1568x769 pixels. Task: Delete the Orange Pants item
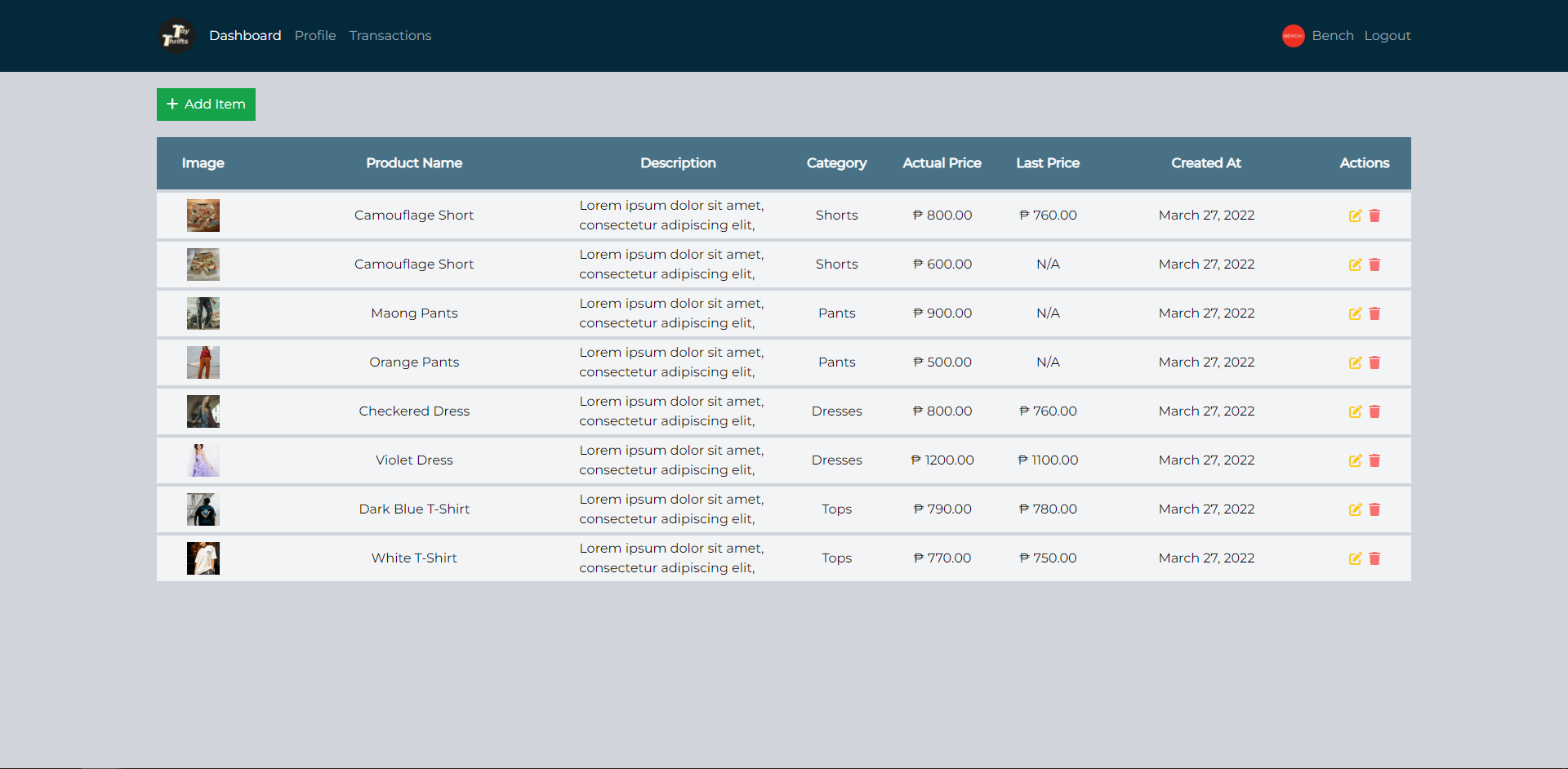tap(1374, 362)
